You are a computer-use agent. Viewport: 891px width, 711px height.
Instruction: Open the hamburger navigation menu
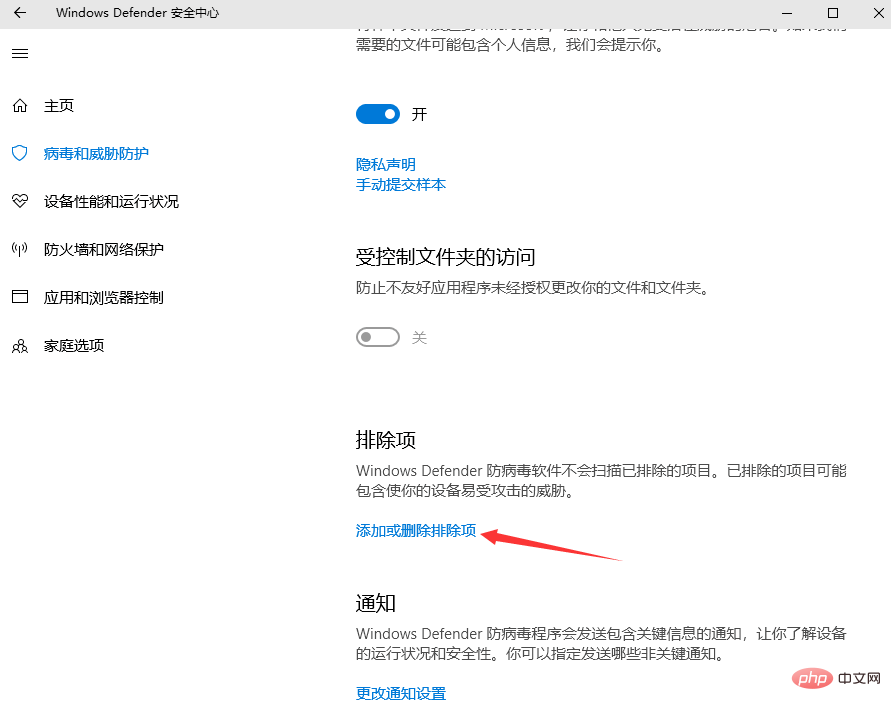[20, 53]
